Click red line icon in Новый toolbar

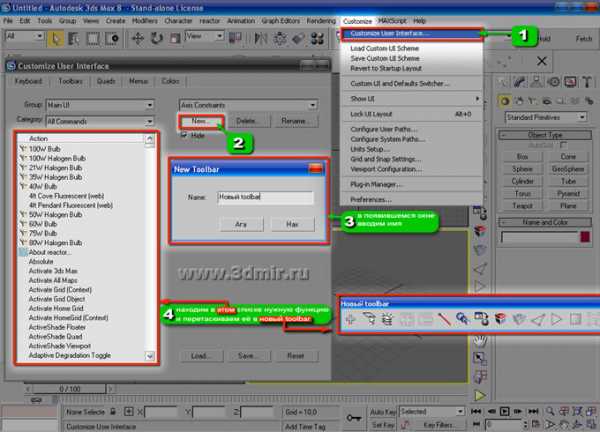click(444, 319)
